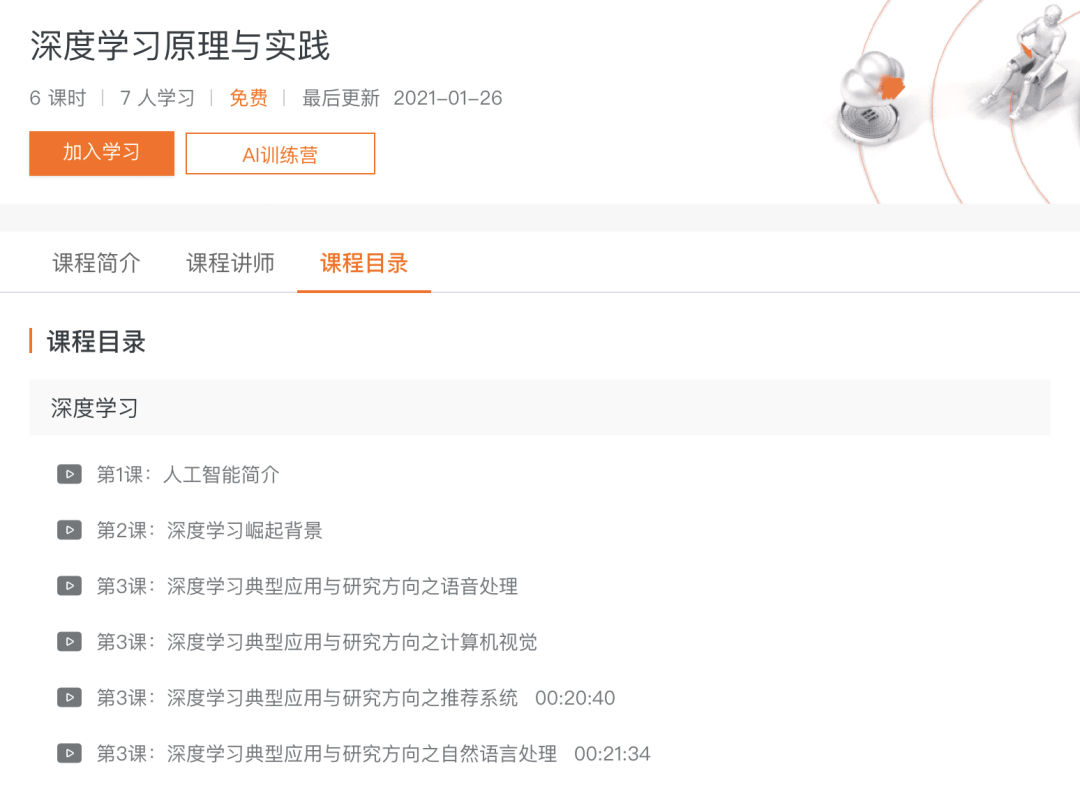Open lesson 第2课：深度学习崛起背景
The image size is (1080, 787).
209,530
